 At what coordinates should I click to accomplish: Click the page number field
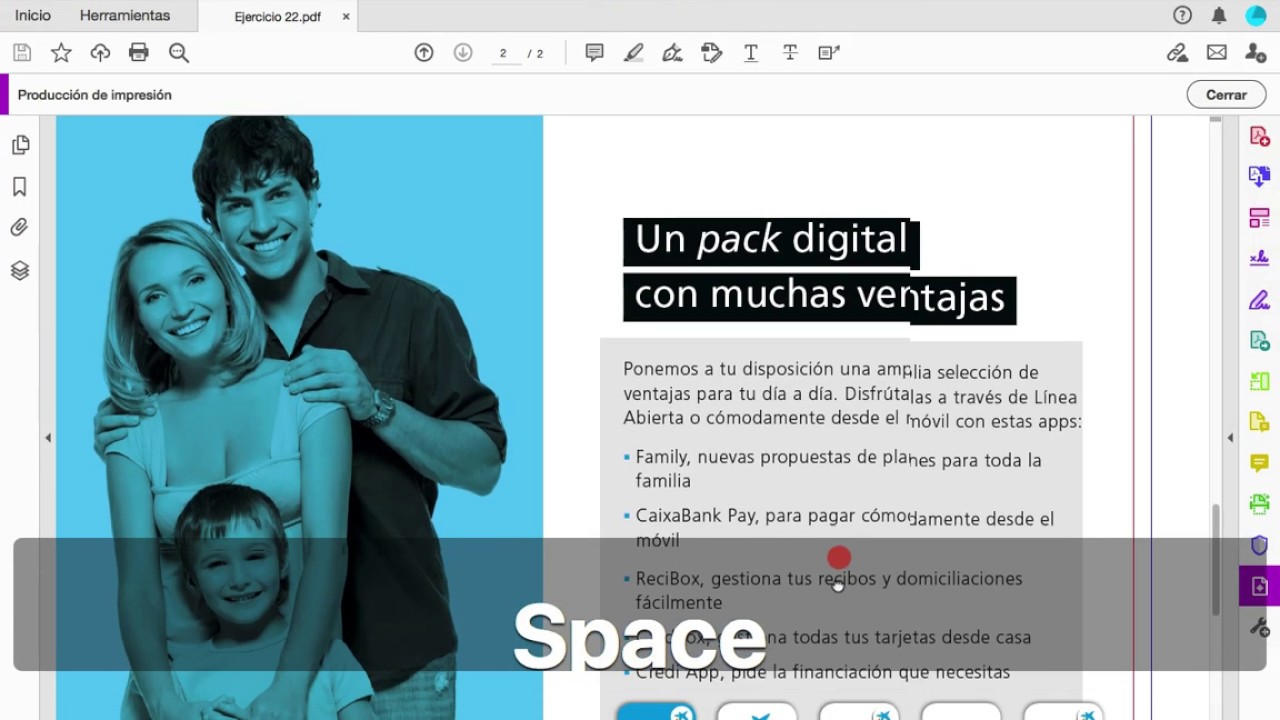504,53
